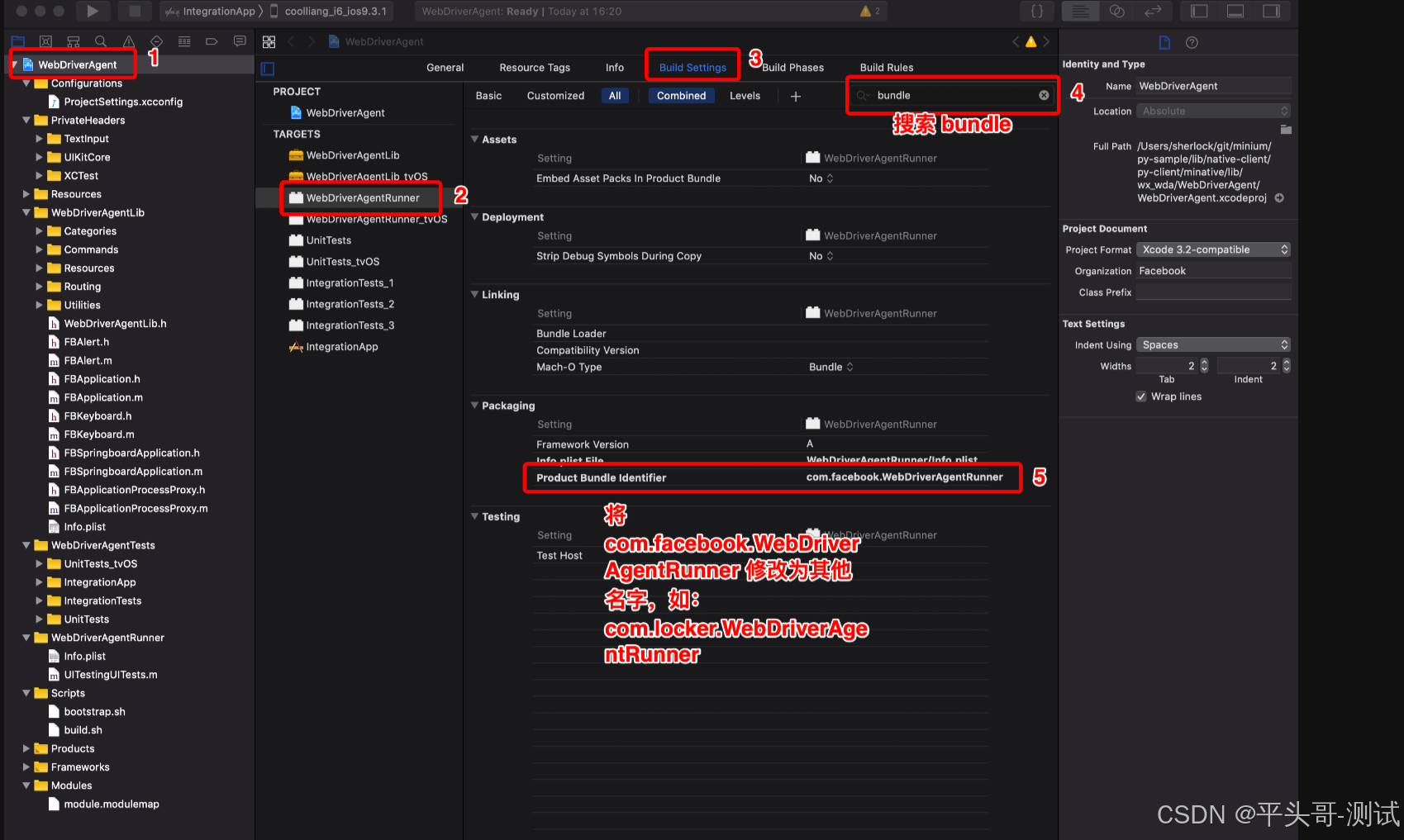Open the issue navigator warning icon
The height and width of the screenshot is (840, 1404).
tap(129, 41)
